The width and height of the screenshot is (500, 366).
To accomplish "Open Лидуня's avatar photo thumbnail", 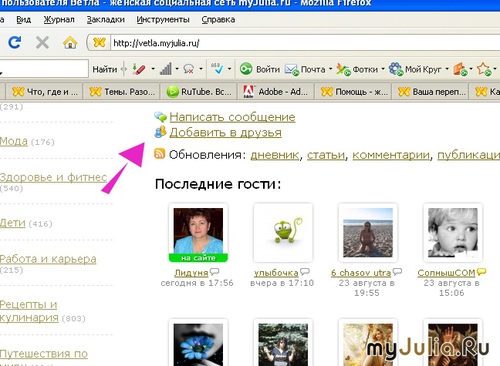I will [198, 233].
